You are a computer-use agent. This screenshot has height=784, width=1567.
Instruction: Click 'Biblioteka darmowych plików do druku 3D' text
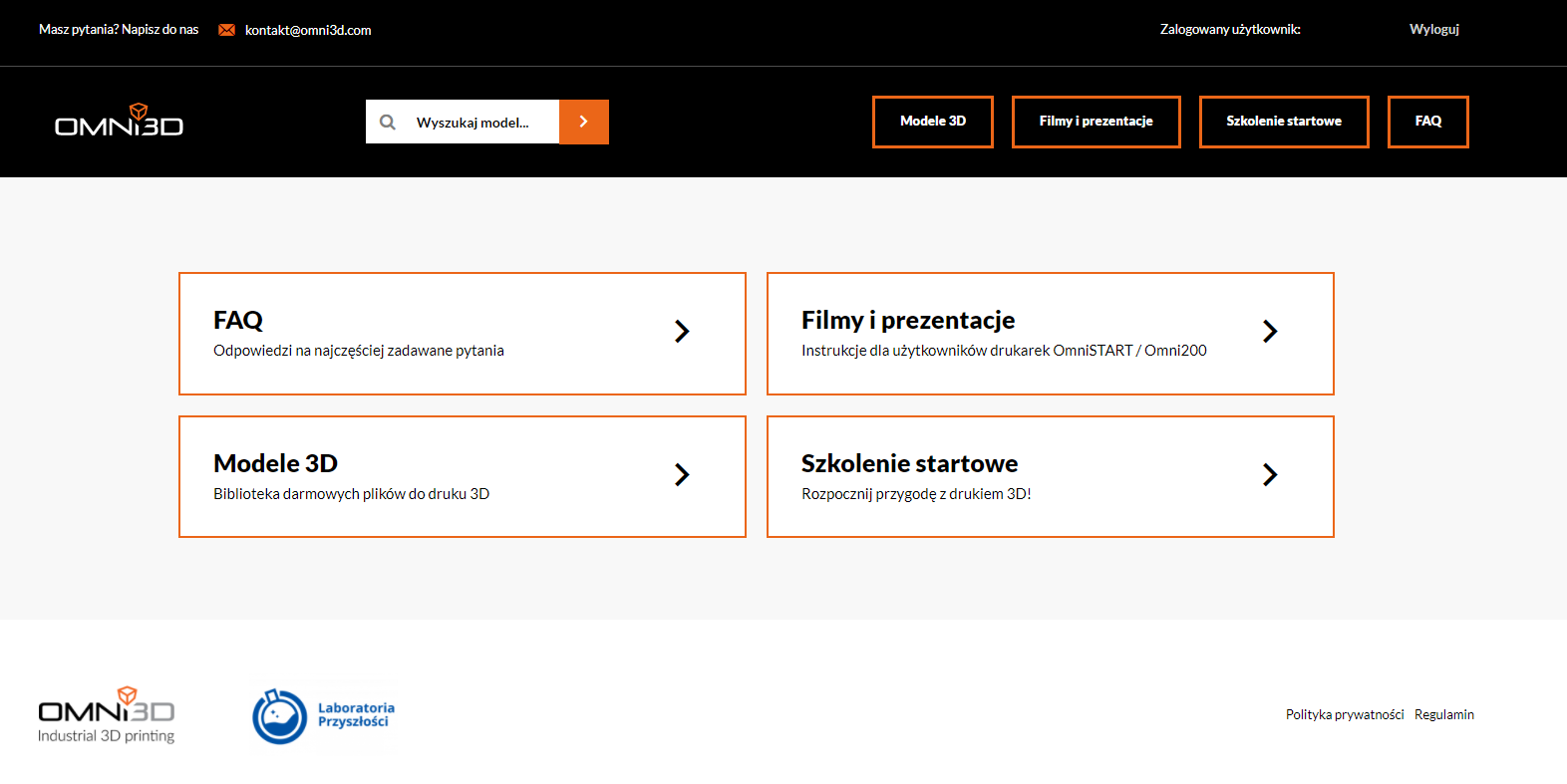[x=351, y=494]
